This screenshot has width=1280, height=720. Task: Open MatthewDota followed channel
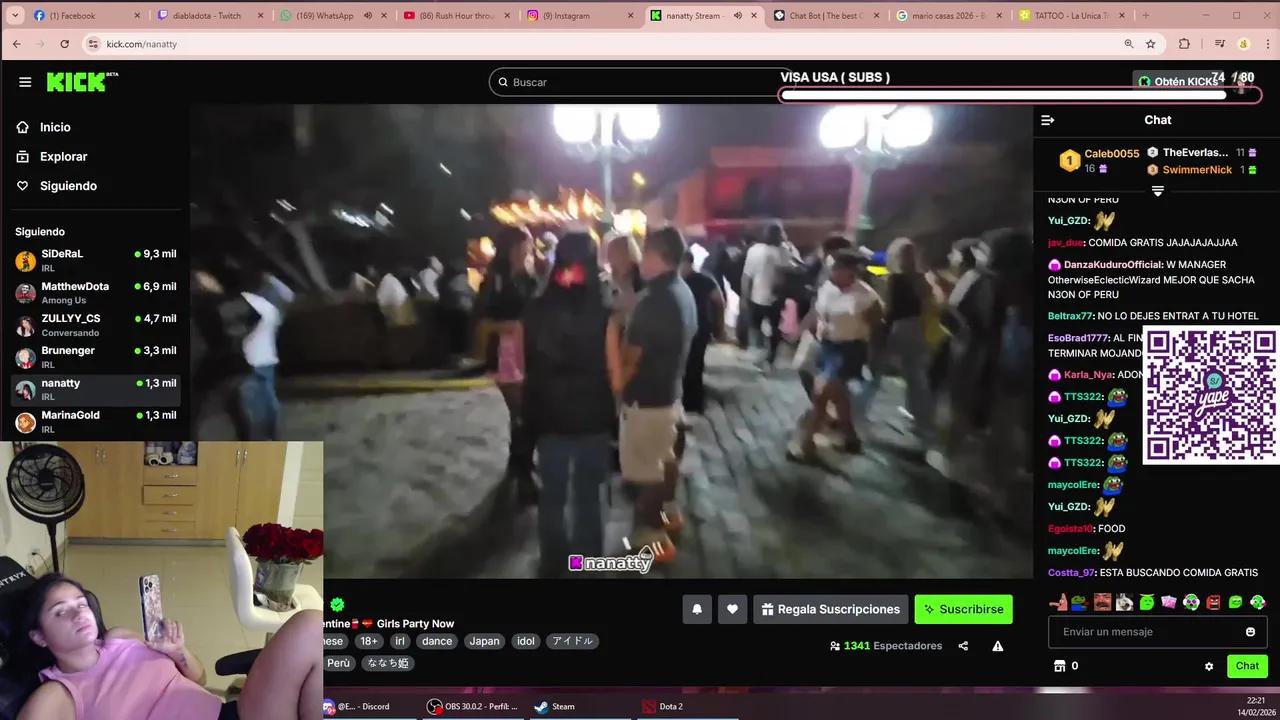click(x=95, y=292)
